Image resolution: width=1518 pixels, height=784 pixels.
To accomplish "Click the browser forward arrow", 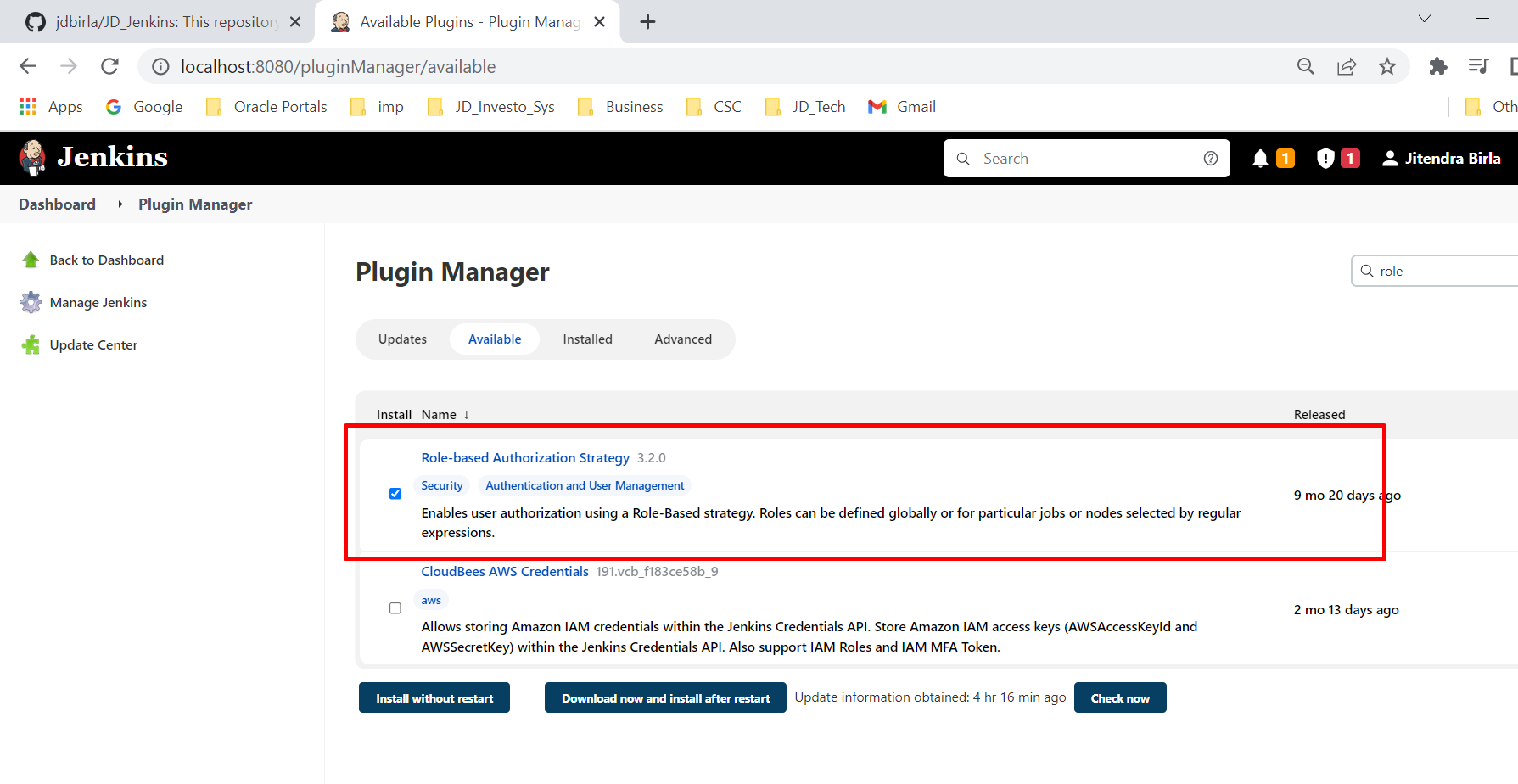I will pyautogui.click(x=69, y=66).
